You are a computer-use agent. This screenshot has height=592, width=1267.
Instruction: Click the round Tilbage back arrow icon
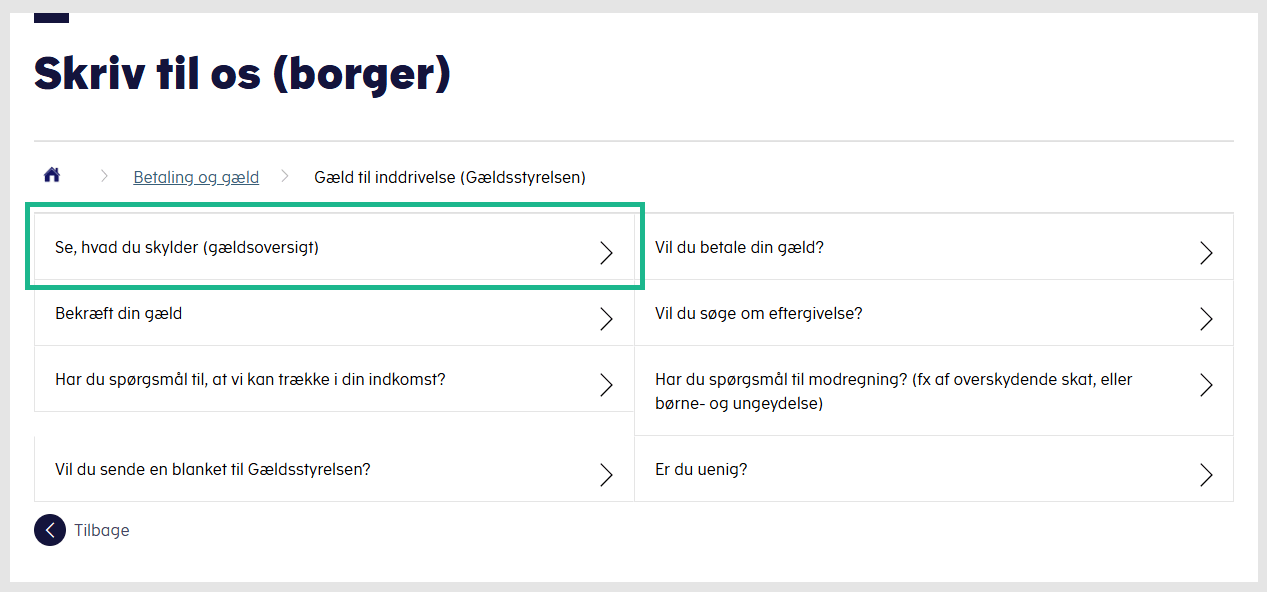pyautogui.click(x=50, y=530)
